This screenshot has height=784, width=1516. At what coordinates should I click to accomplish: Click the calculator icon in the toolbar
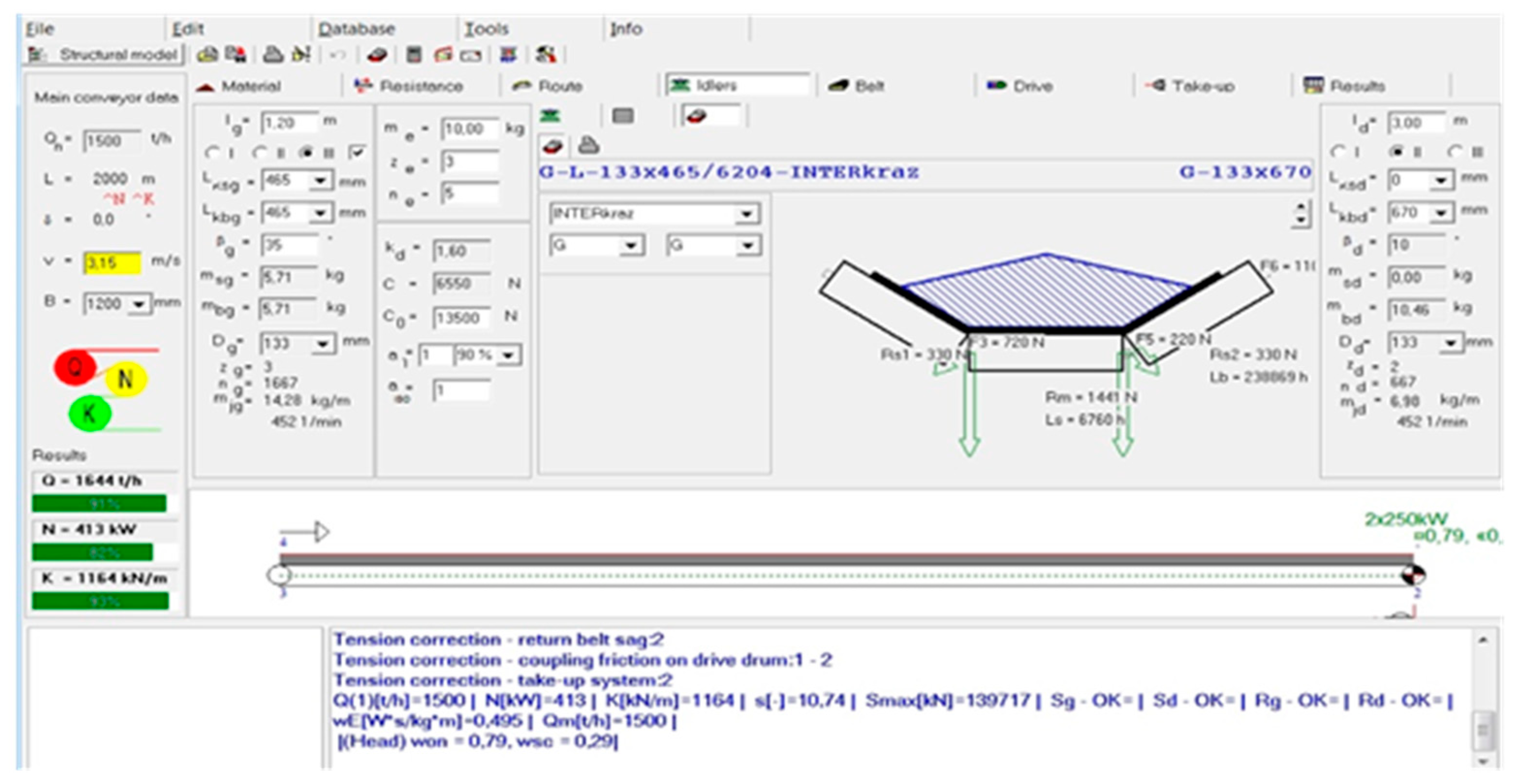click(414, 55)
